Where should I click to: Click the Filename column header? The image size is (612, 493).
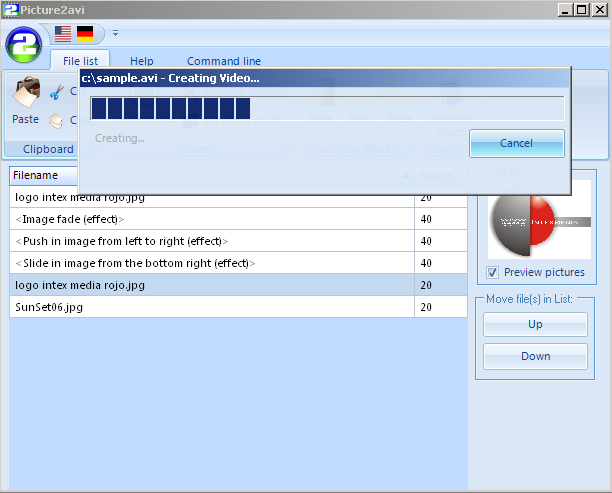coord(44,175)
